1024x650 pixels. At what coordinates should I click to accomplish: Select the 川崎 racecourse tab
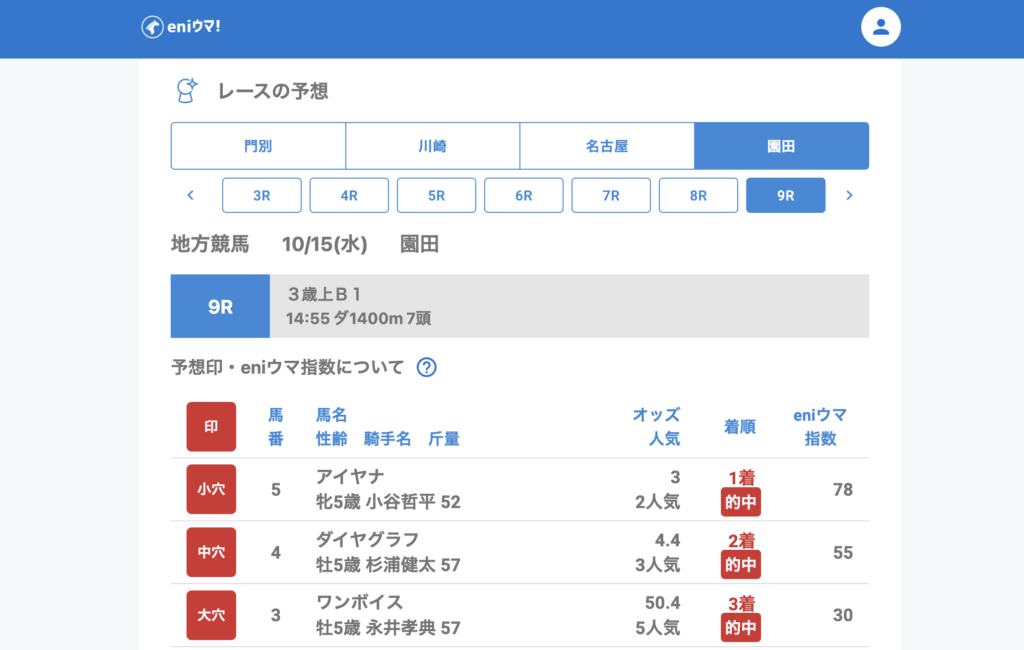[x=432, y=146]
